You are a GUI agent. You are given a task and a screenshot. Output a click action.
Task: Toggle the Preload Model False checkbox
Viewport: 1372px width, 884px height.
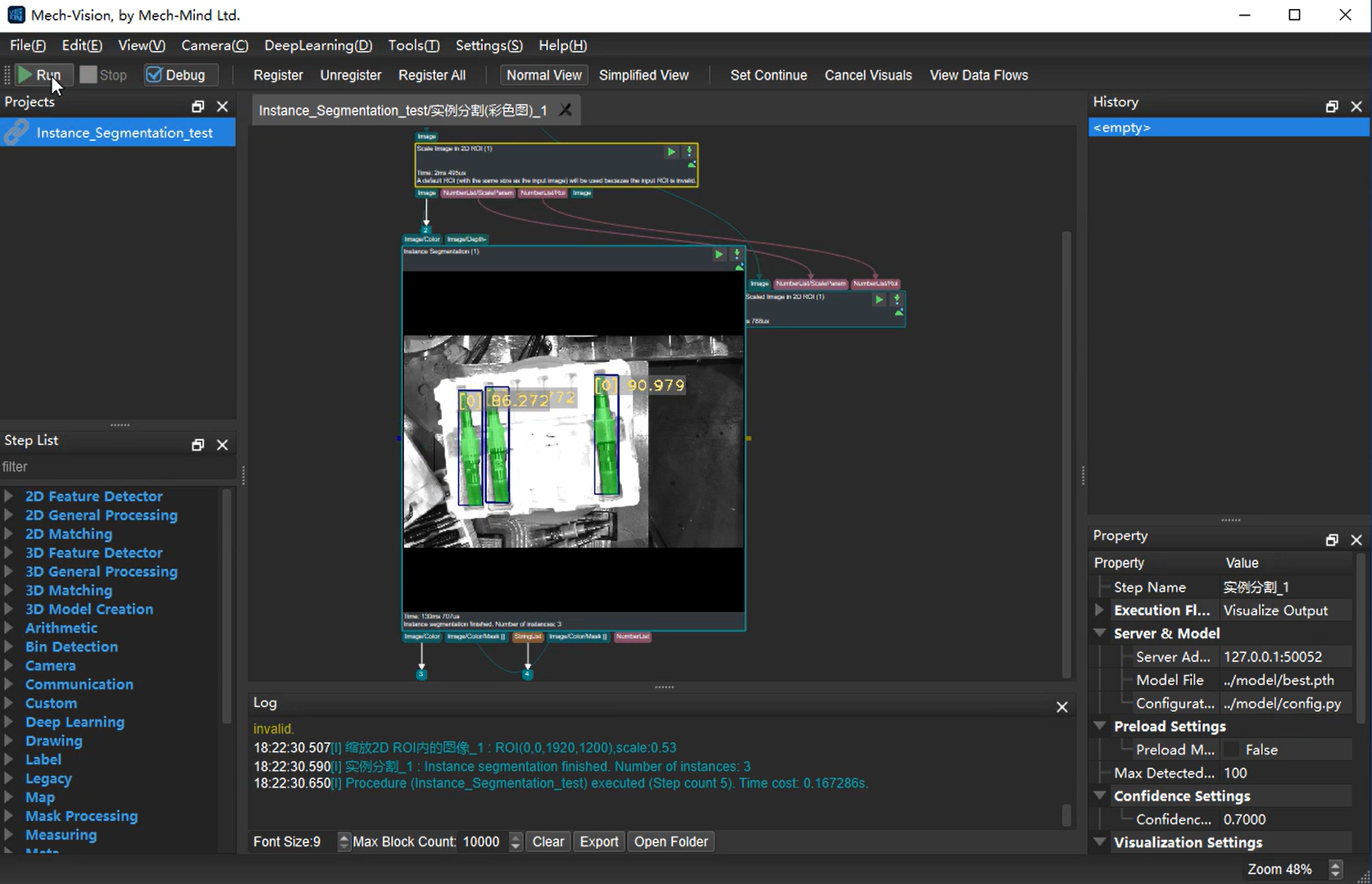1232,750
